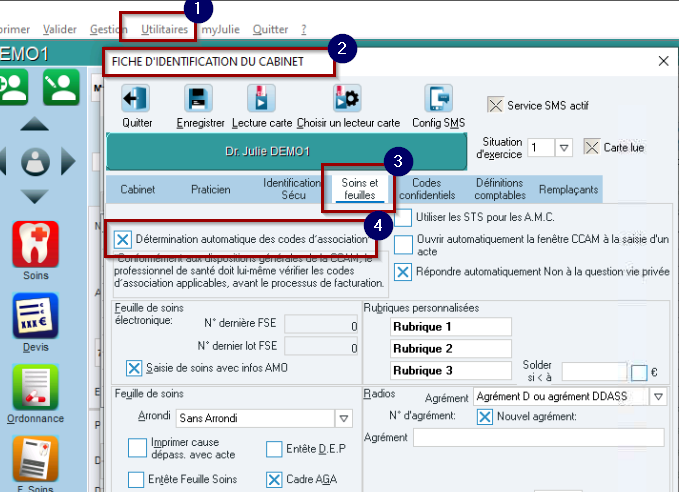Open the Soins tooth icon in sidebar

tap(36, 244)
